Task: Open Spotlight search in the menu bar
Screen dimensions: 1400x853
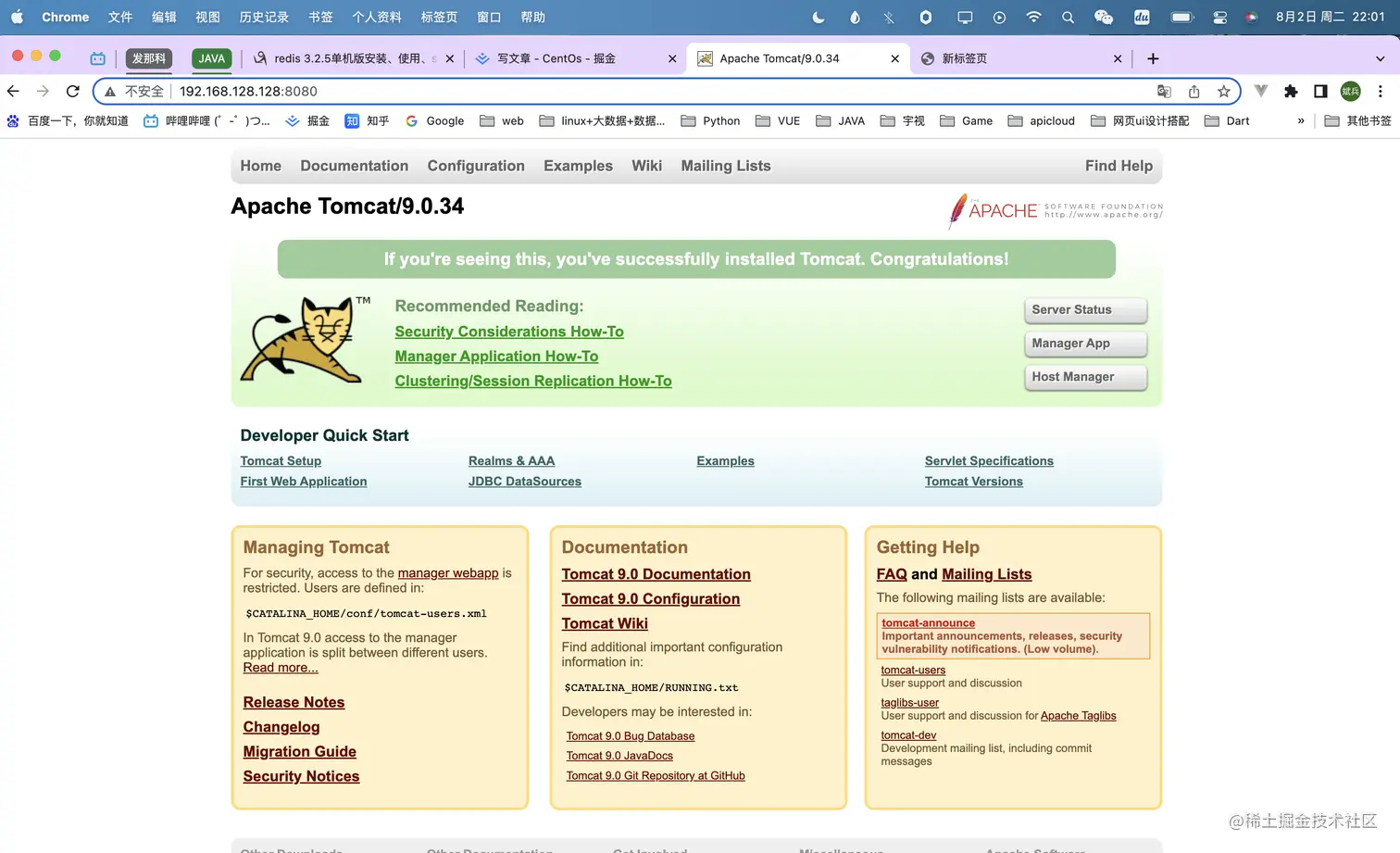Action: click(1068, 17)
